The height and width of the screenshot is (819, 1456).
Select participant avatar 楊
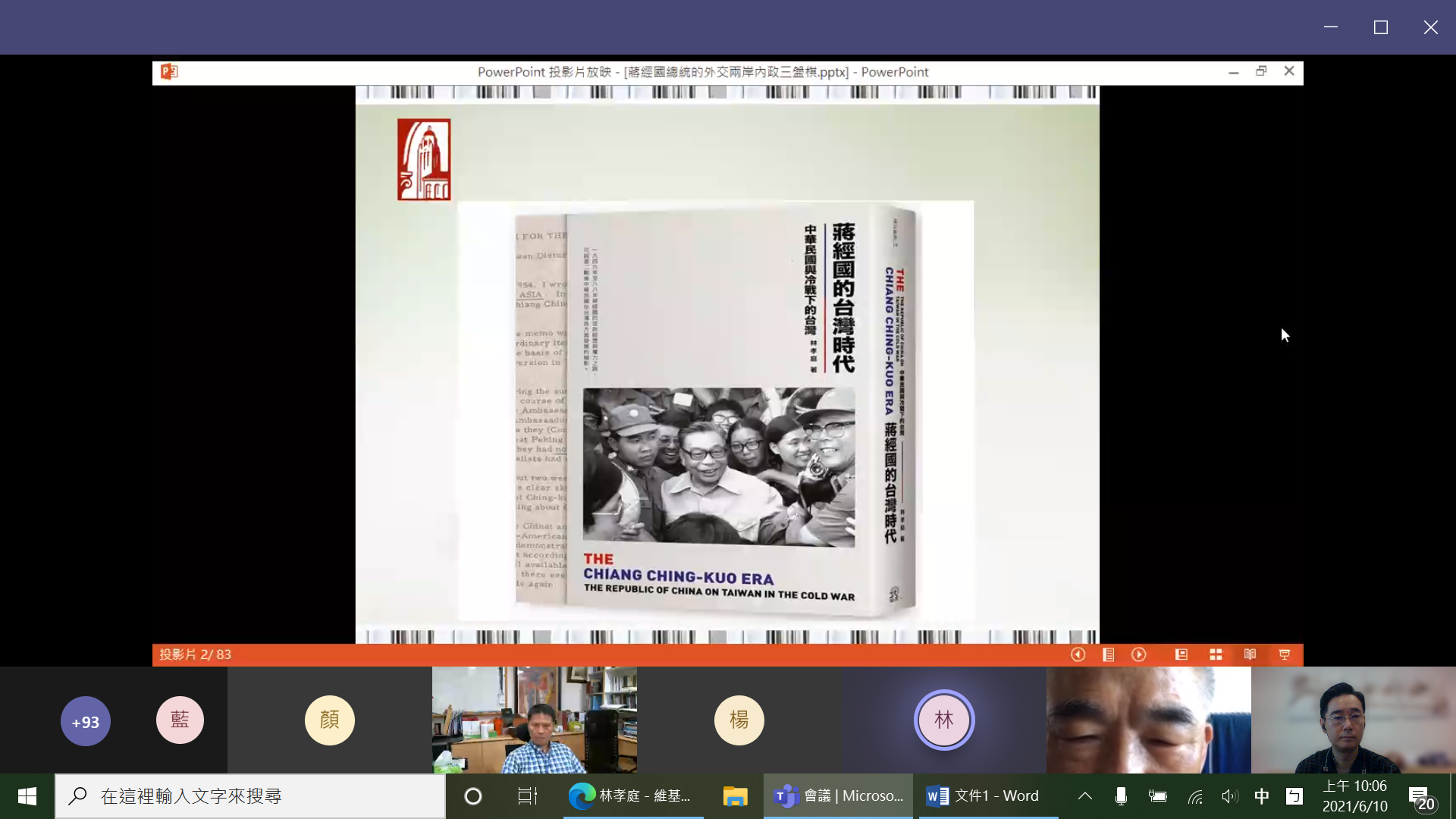coord(739,720)
